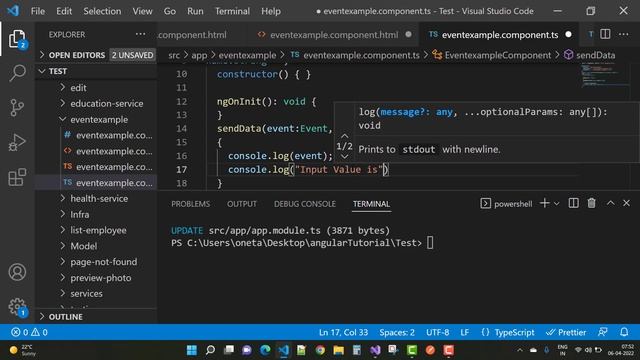Viewport: 640px width, 360px height.
Task: Switch to the Debug Console tab
Action: tap(305, 204)
